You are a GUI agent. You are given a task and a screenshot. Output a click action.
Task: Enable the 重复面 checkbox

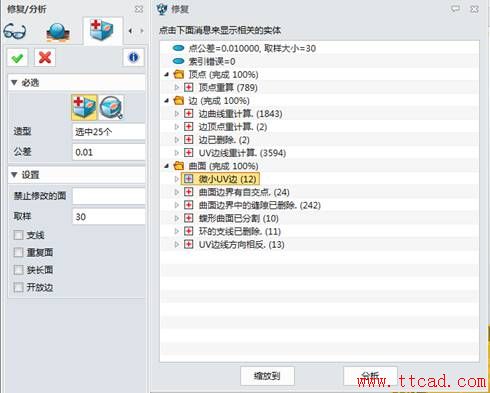tap(18, 252)
